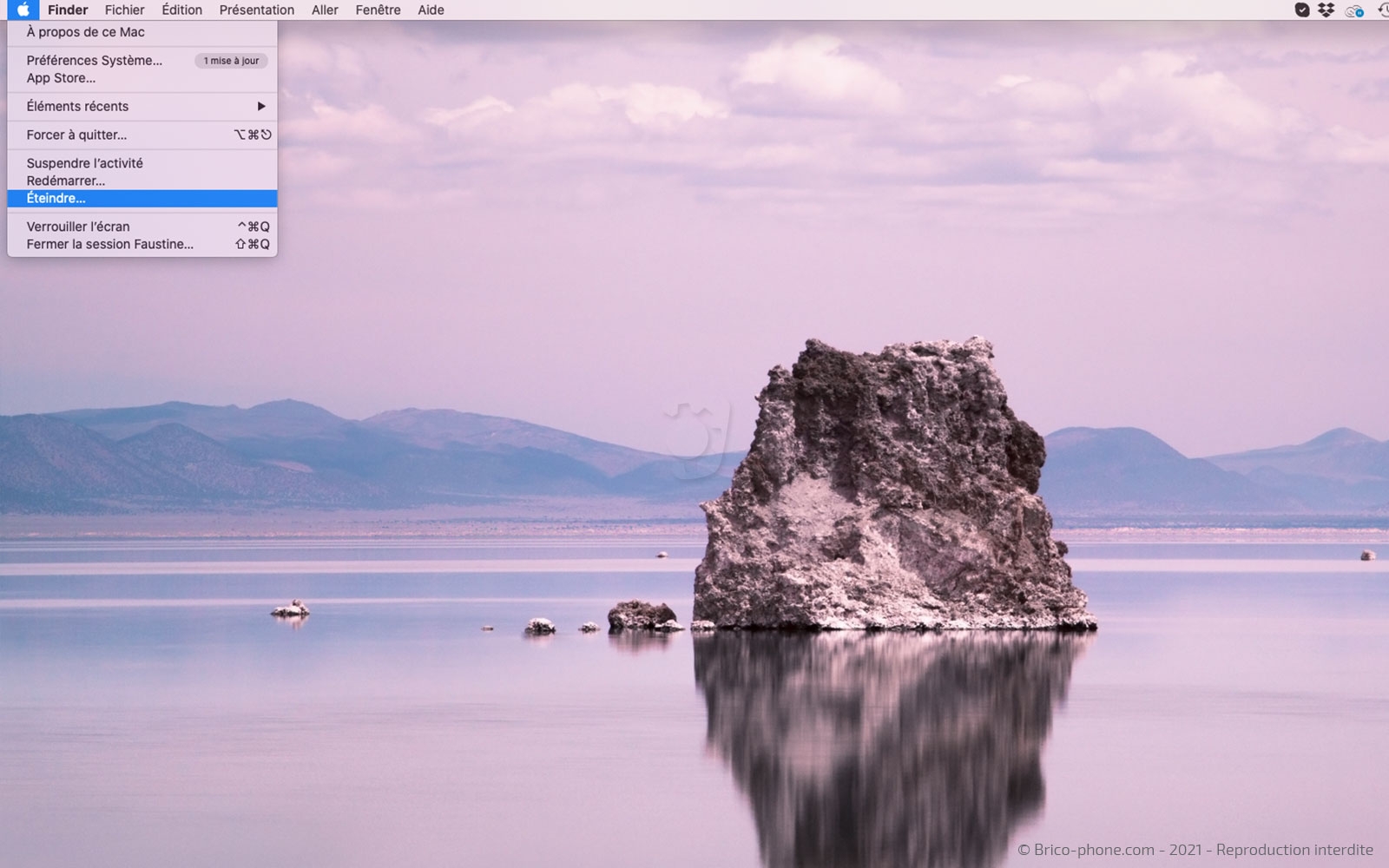
Task: Launch App Store… from the menu
Action: 61,78
